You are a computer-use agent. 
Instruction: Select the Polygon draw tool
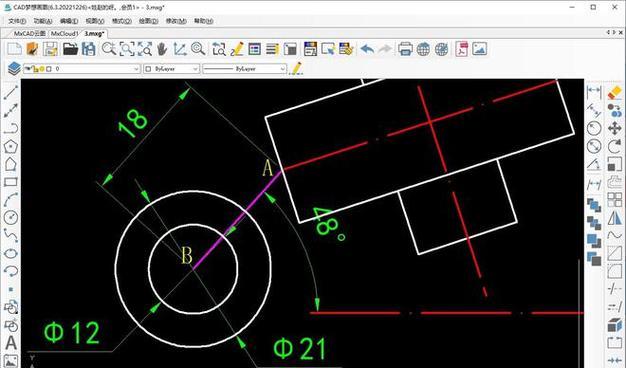coord(11,146)
